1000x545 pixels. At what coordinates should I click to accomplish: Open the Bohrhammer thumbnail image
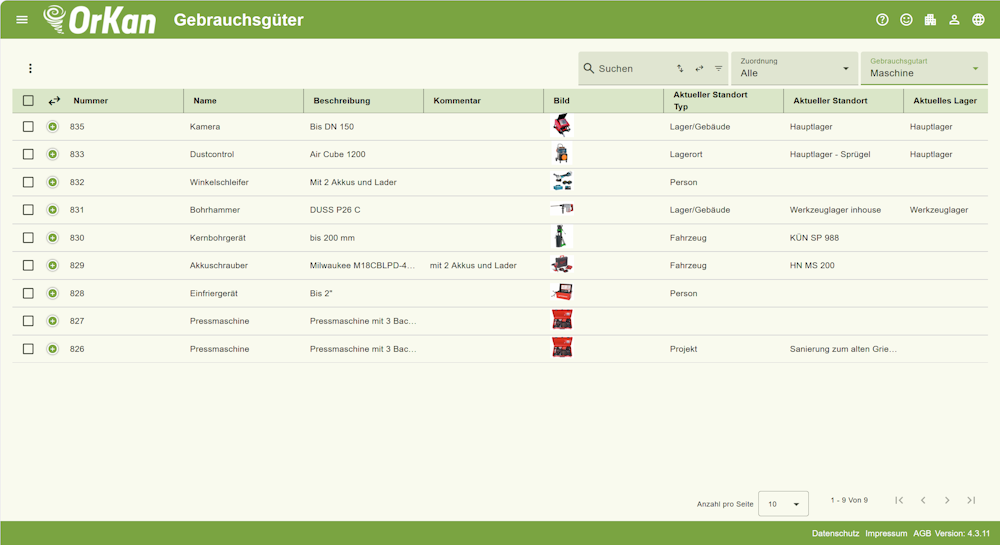(x=562, y=208)
